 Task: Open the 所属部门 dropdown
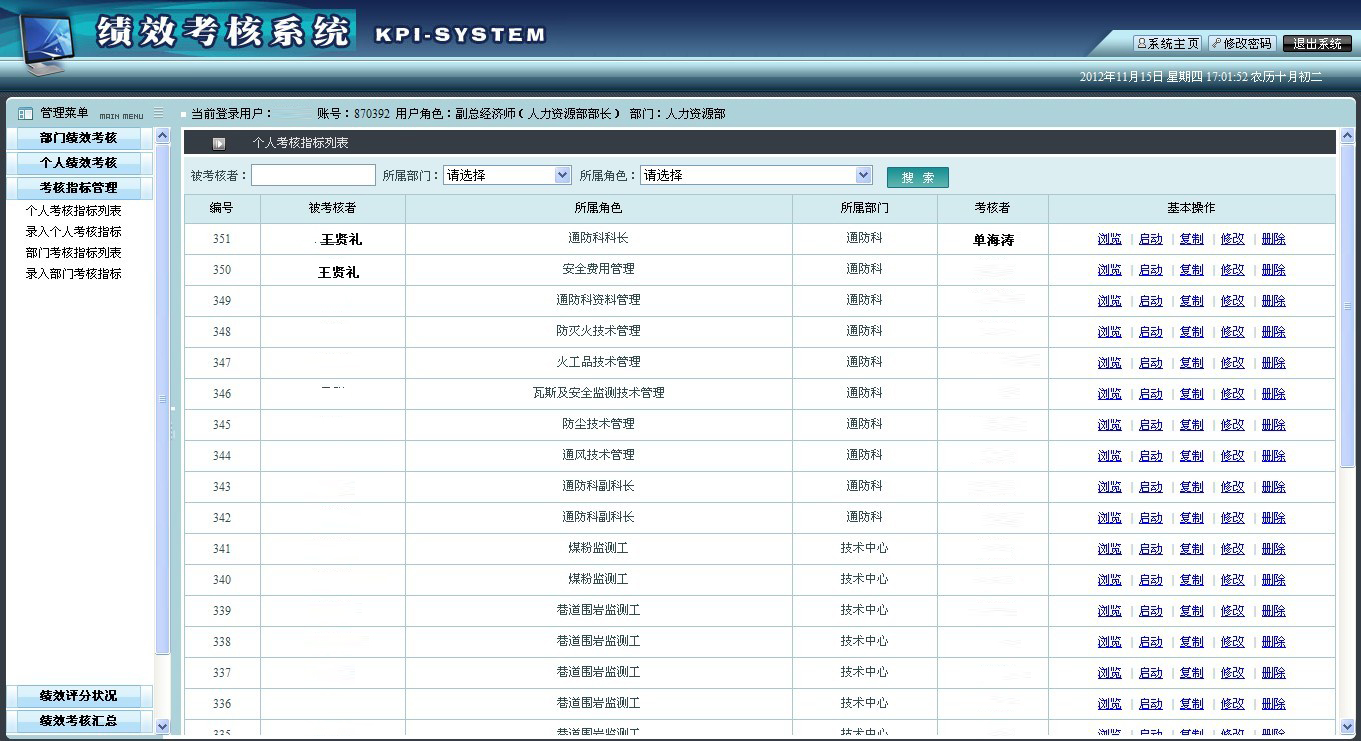pos(507,175)
